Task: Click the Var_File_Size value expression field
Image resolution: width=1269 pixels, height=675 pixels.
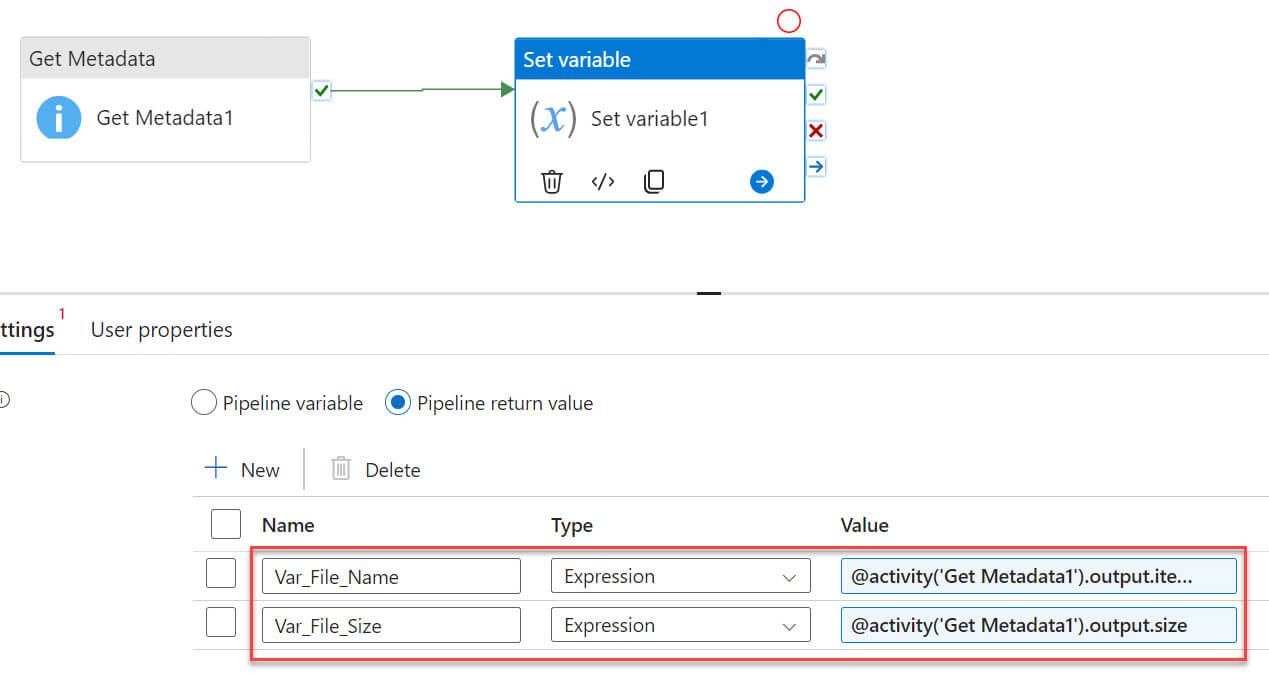Action: 1038,625
